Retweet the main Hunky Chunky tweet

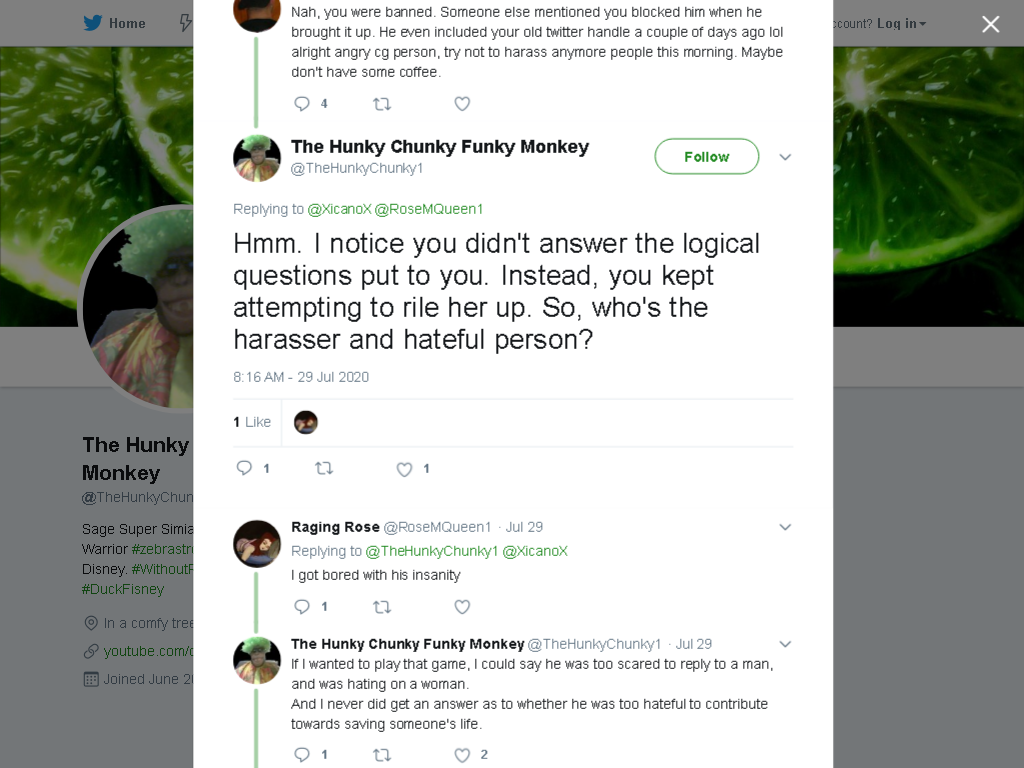click(324, 468)
